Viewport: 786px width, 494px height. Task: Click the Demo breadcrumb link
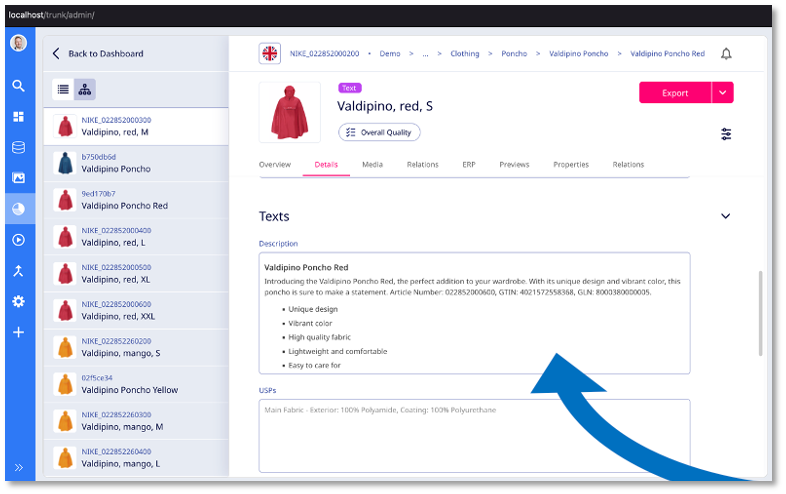point(390,54)
